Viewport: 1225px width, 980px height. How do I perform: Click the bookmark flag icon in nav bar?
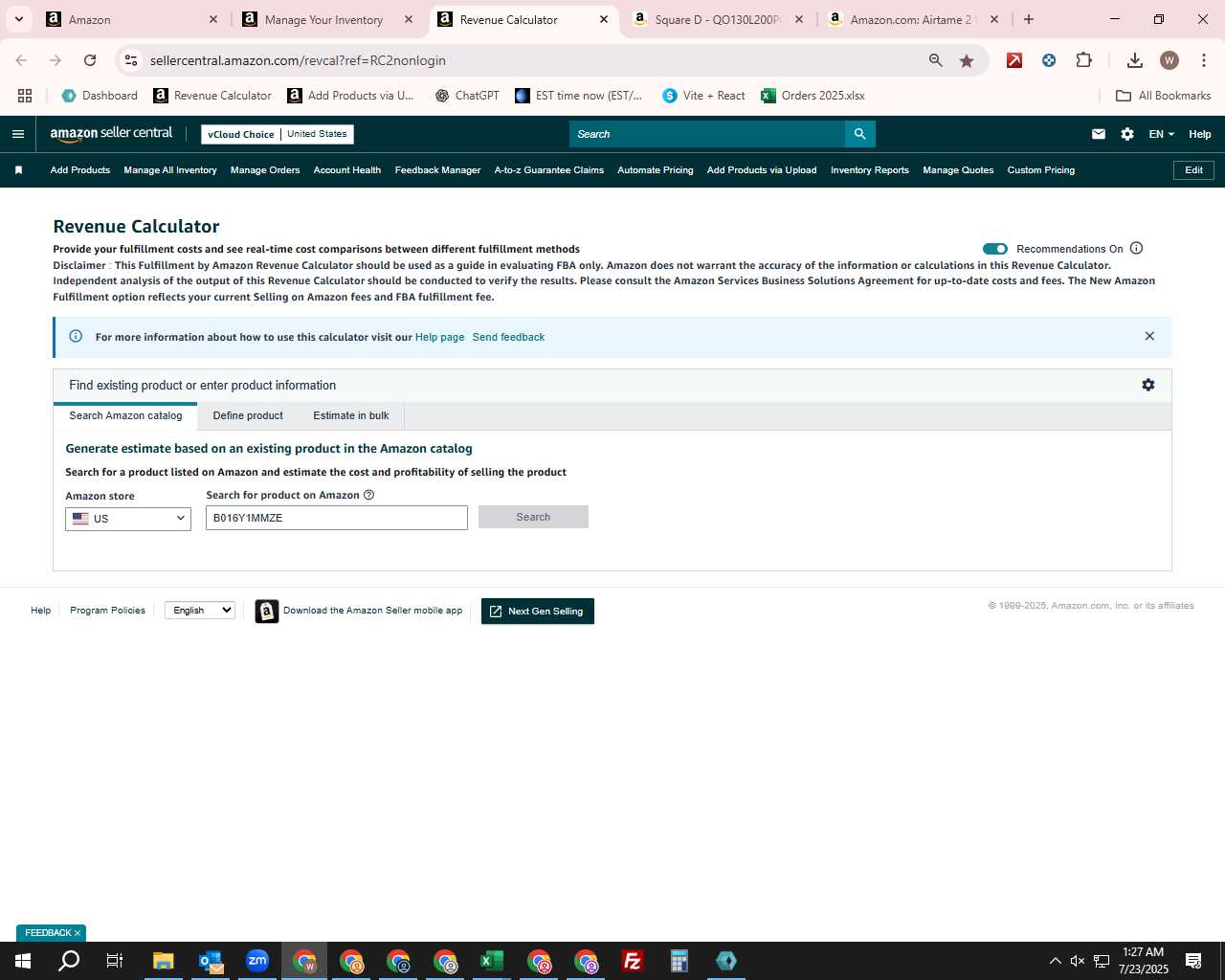(18, 170)
